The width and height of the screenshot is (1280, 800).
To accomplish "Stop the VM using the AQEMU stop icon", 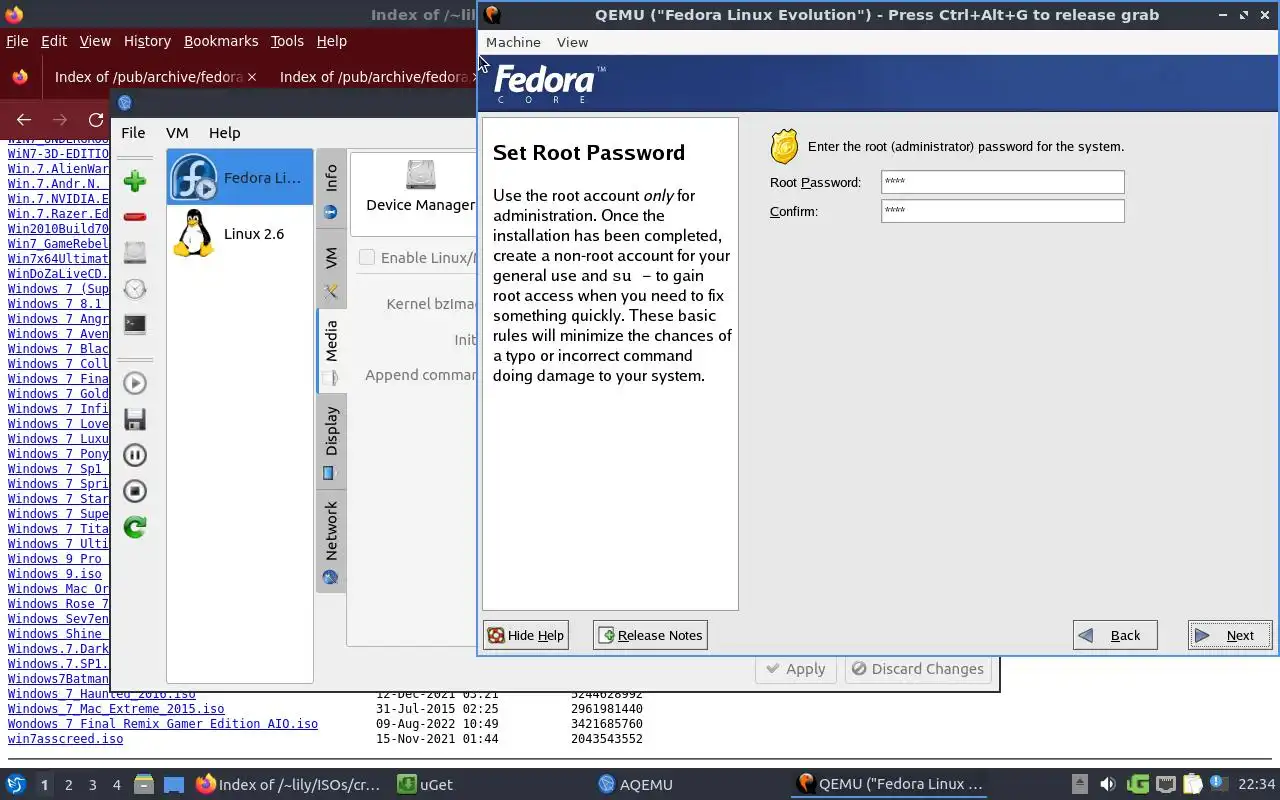I will point(135,491).
